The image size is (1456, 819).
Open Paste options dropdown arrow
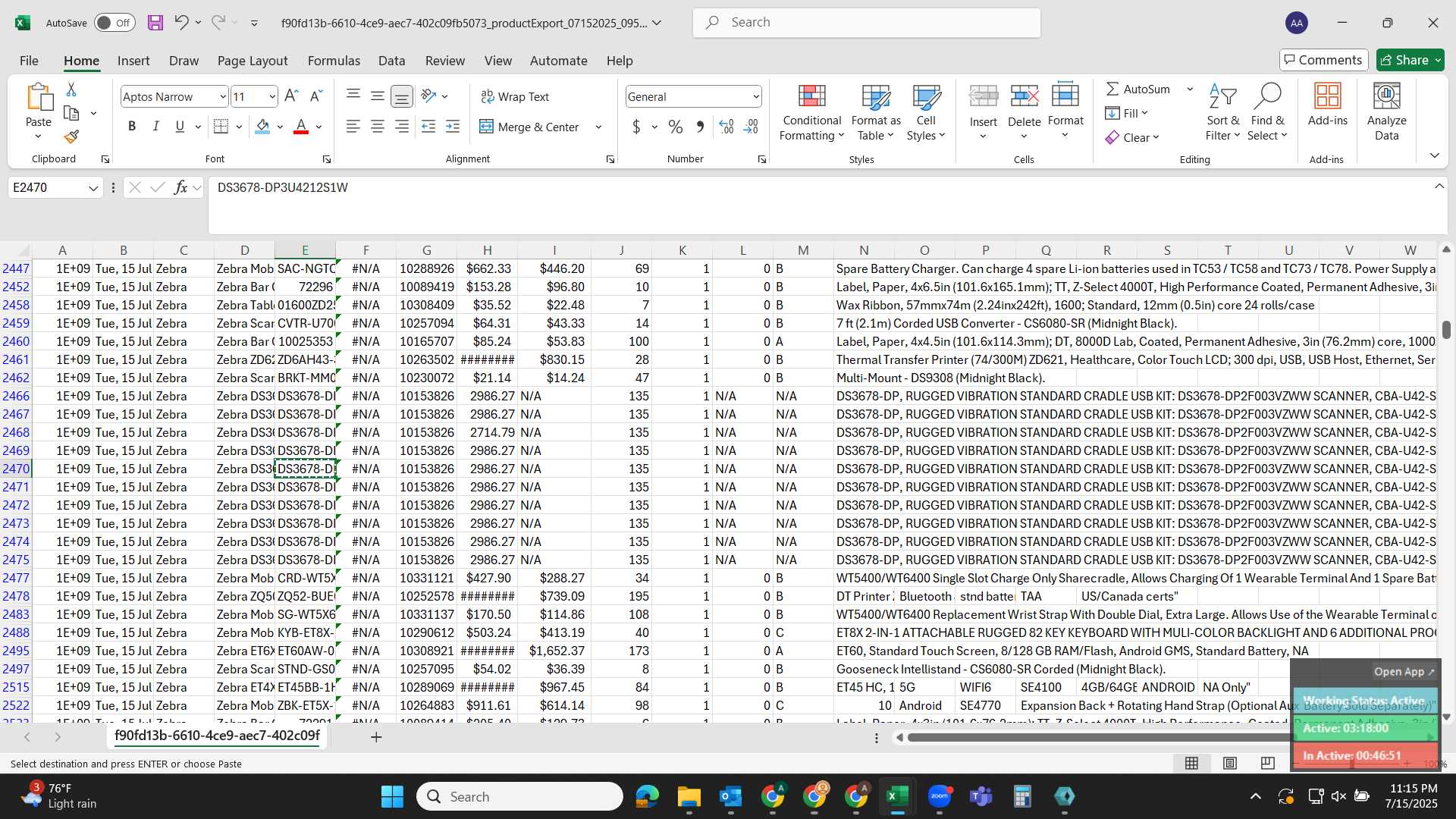(x=39, y=136)
